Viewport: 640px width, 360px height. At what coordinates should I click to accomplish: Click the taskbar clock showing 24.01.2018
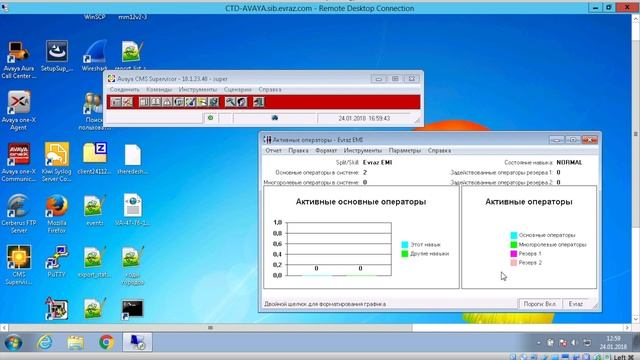click(x=613, y=342)
